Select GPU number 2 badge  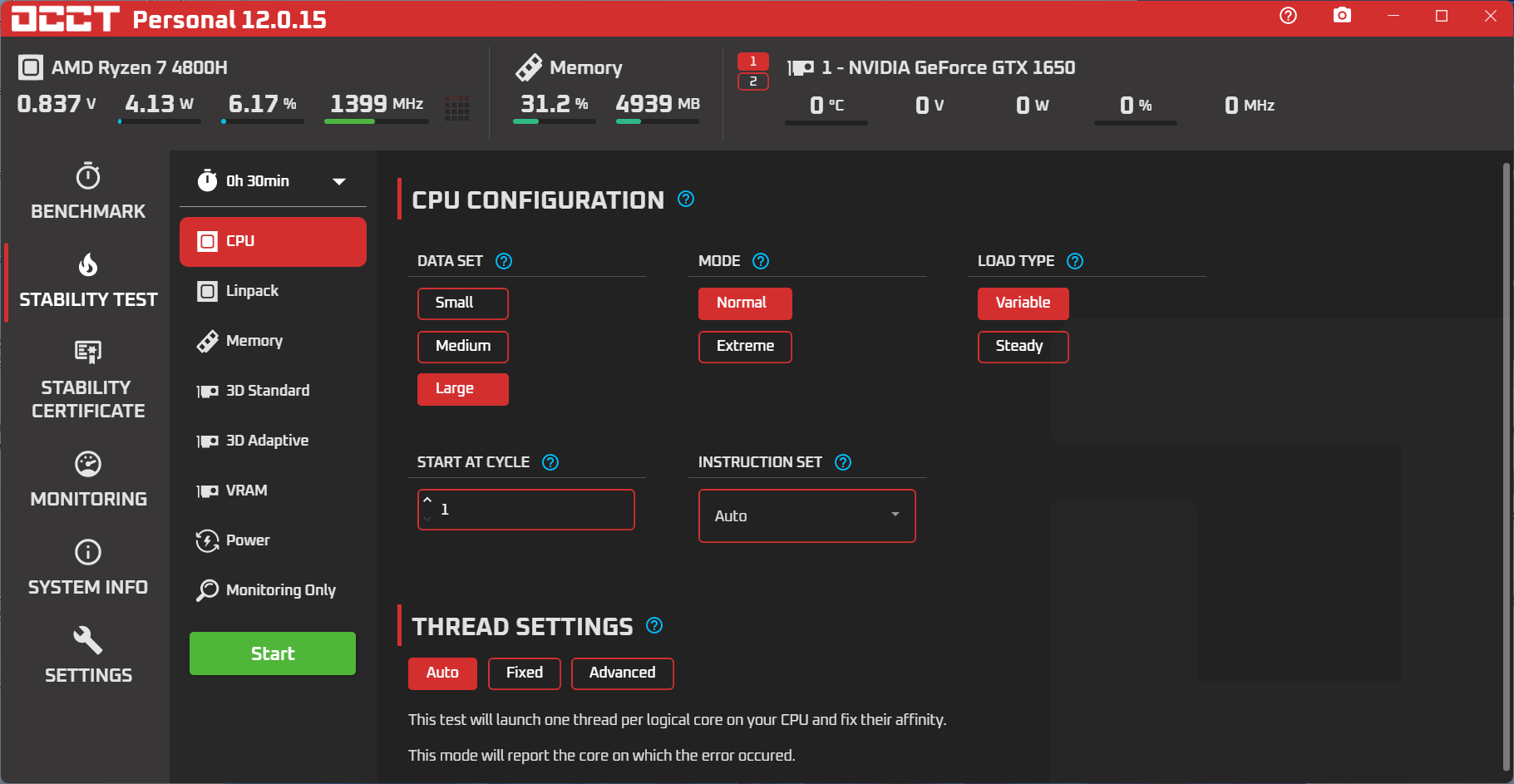coord(753,81)
